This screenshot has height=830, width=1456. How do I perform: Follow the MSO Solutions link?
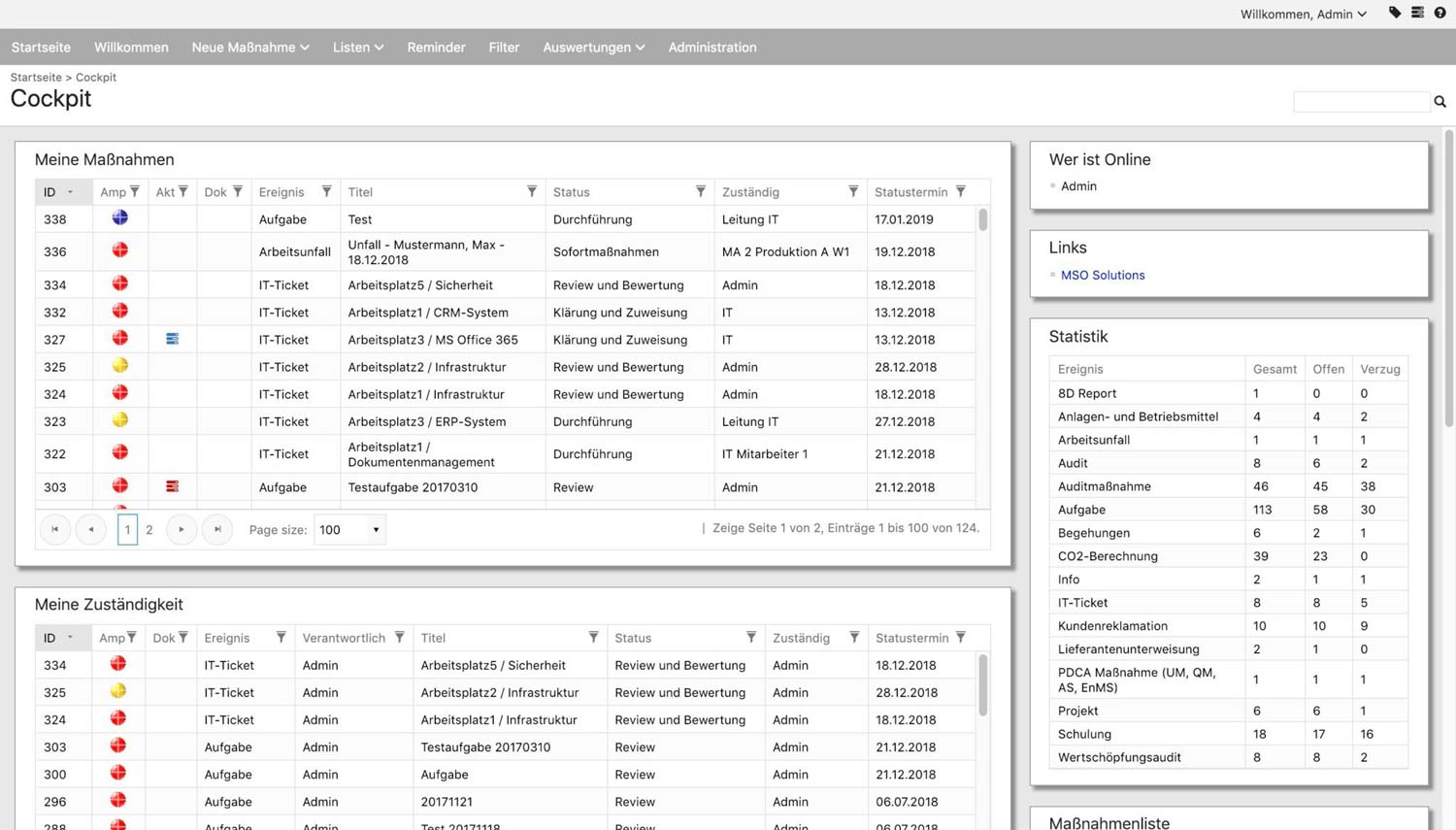1103,275
